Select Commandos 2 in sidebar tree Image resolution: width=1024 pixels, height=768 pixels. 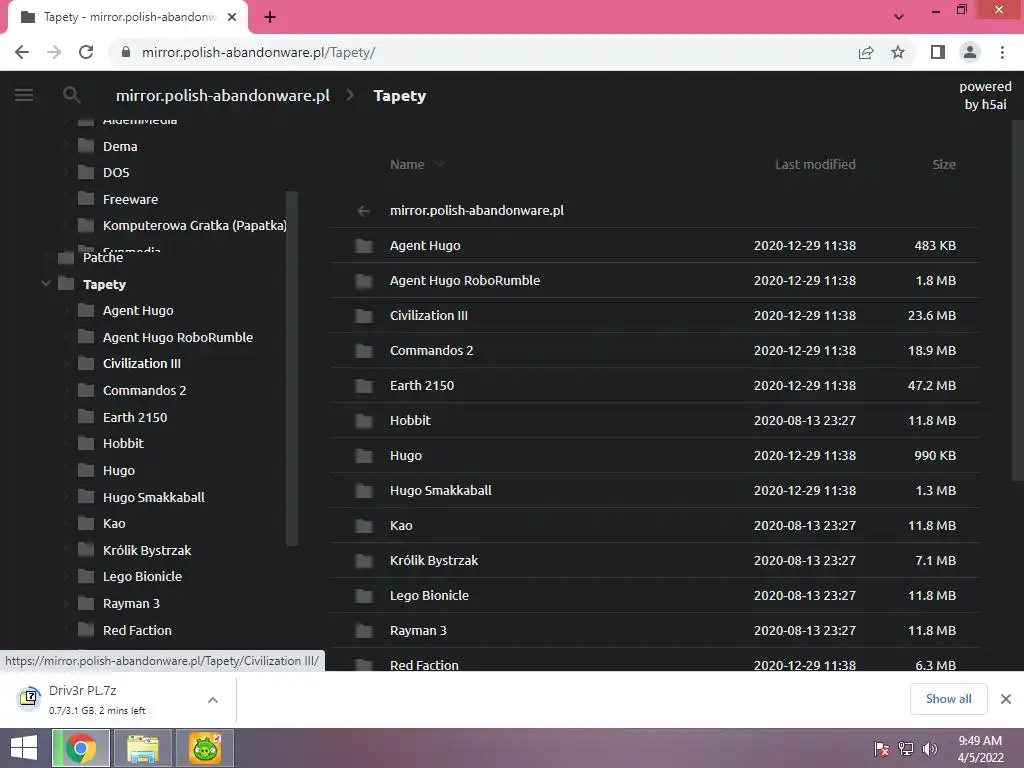(144, 391)
